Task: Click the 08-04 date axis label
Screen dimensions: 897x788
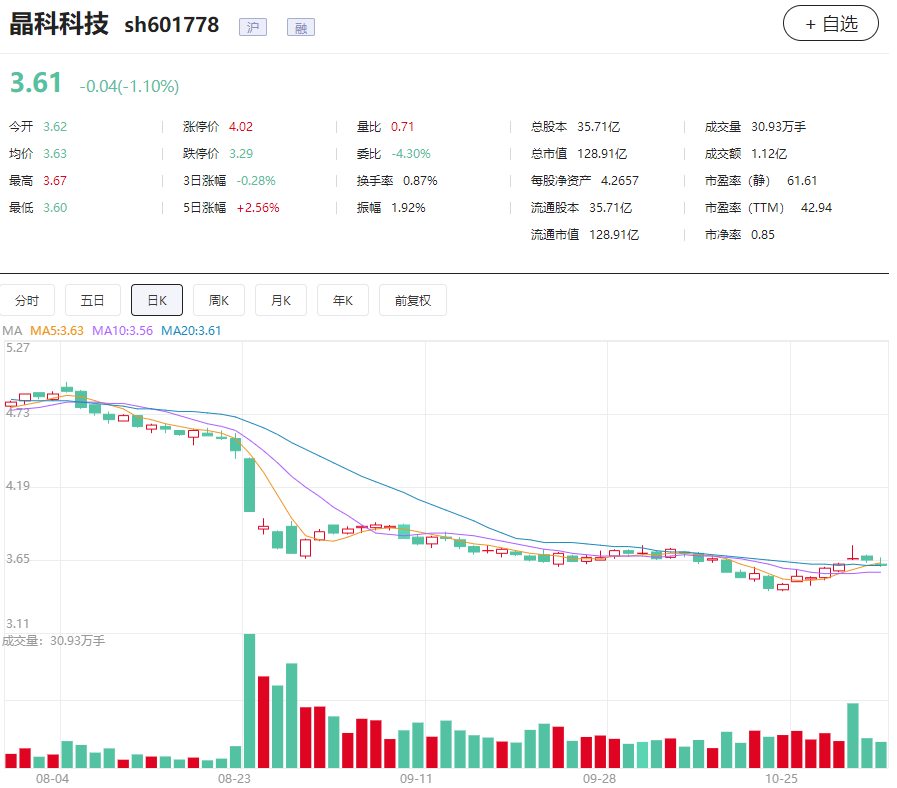Action: point(52,778)
